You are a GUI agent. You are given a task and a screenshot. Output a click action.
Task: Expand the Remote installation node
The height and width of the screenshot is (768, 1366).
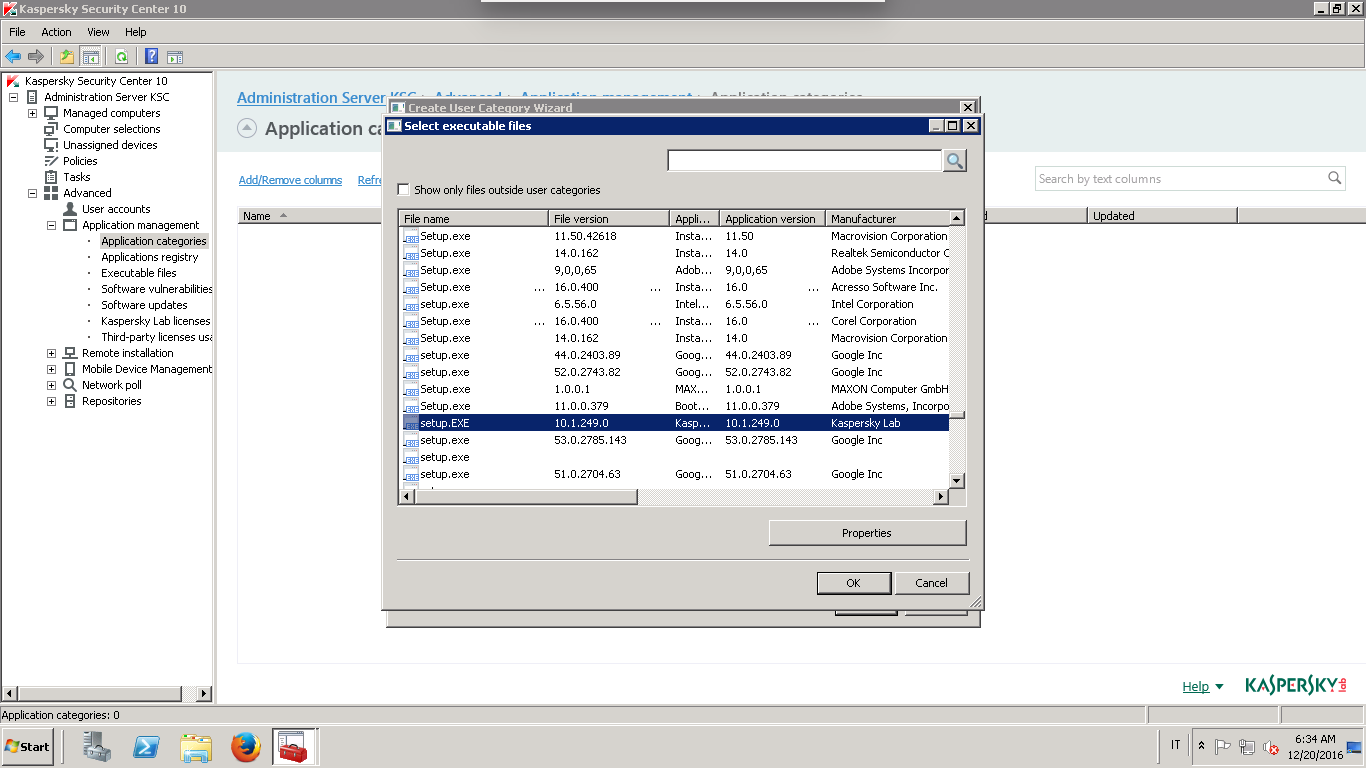click(52, 353)
